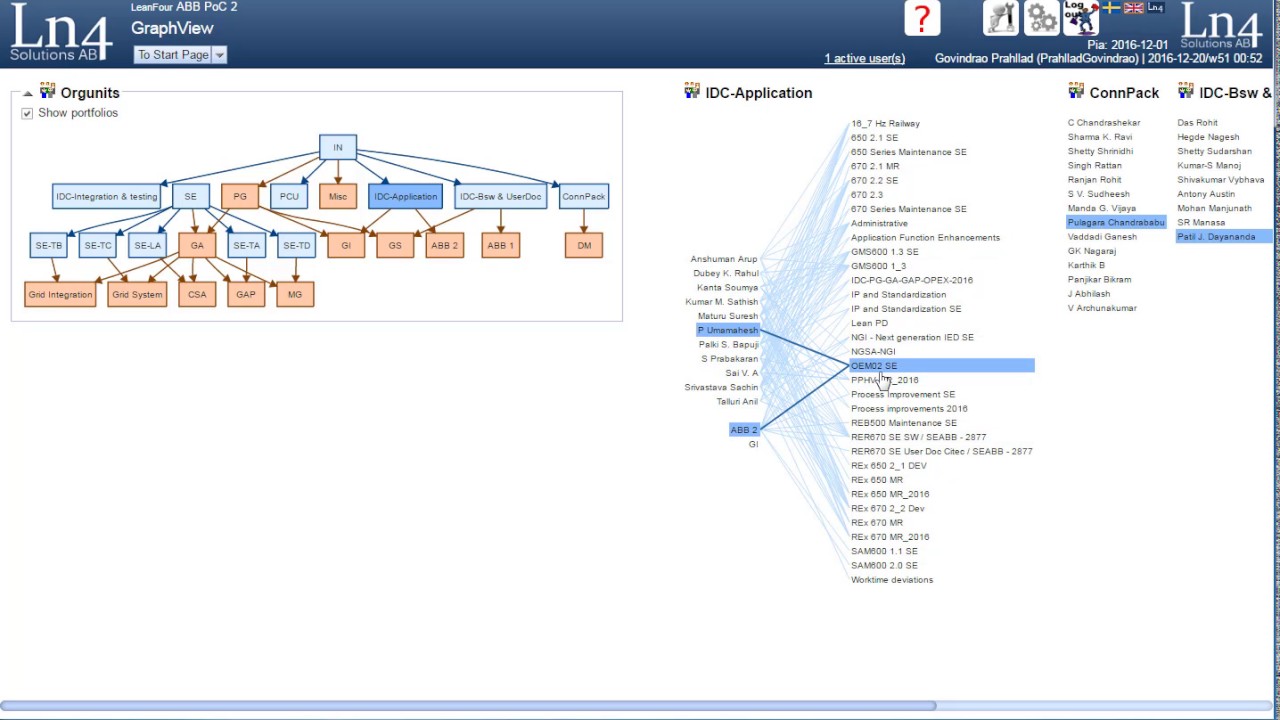Click the ConnPack panel icon
This screenshot has width=1280, height=720.
pos(1076,92)
